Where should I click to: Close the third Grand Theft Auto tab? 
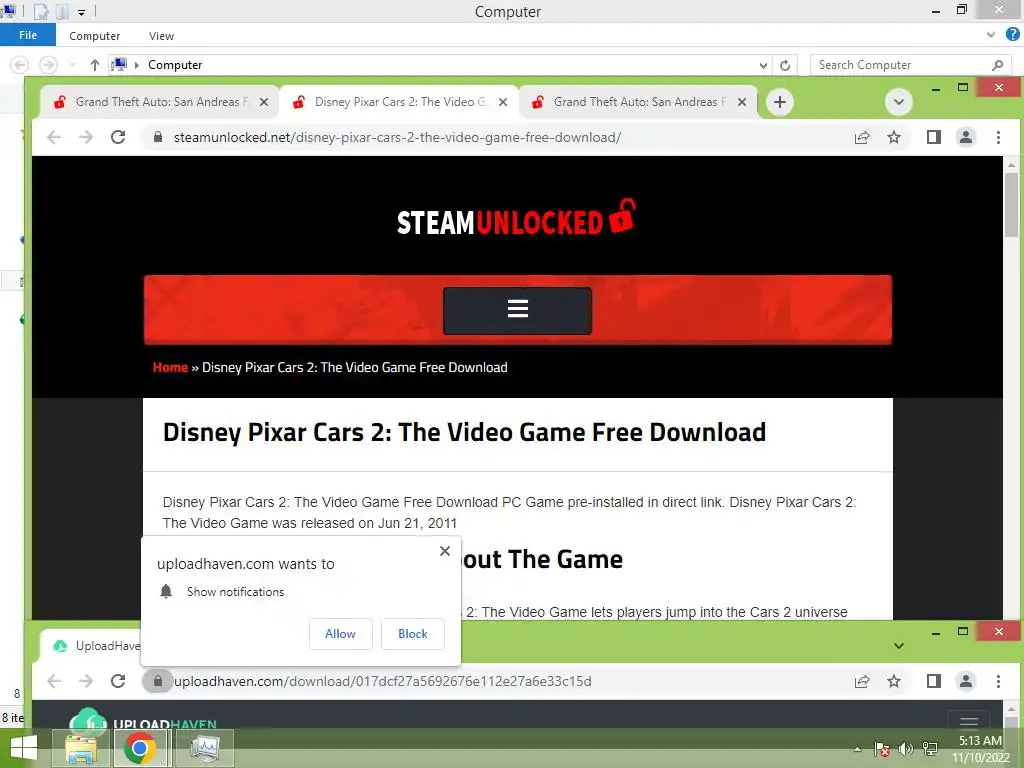(742, 102)
